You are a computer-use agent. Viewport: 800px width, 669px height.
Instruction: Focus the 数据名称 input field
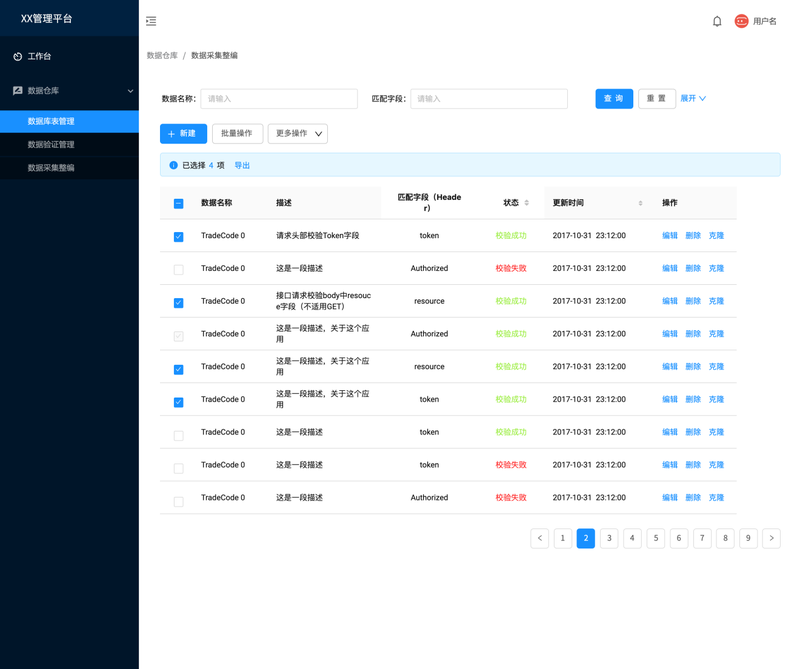pos(279,99)
